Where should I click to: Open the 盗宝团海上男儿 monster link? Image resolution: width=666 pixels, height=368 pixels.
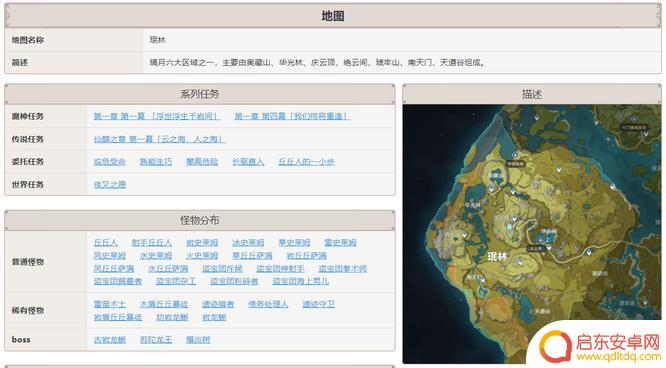pos(301,281)
